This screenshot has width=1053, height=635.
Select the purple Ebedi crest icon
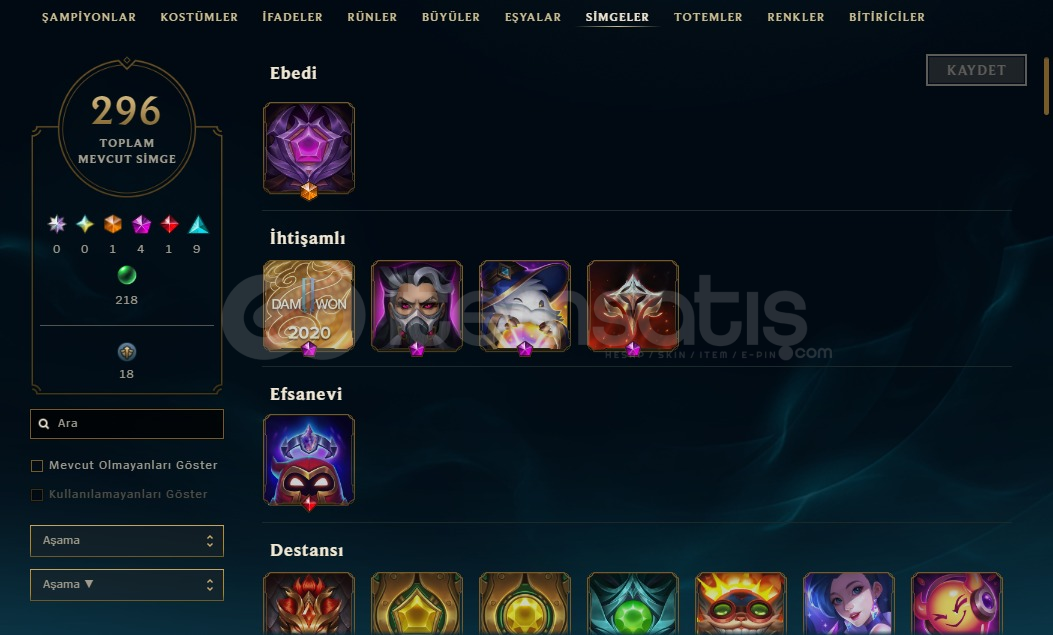[x=309, y=148]
